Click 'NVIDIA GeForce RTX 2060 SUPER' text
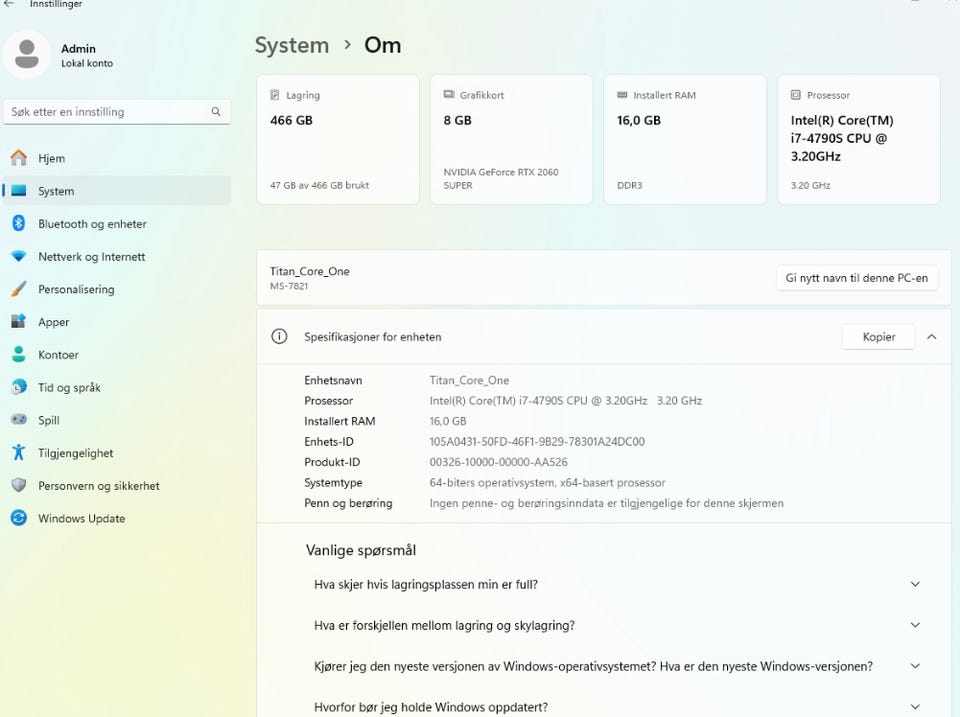Image resolution: width=960 pixels, height=717 pixels. 501,179
